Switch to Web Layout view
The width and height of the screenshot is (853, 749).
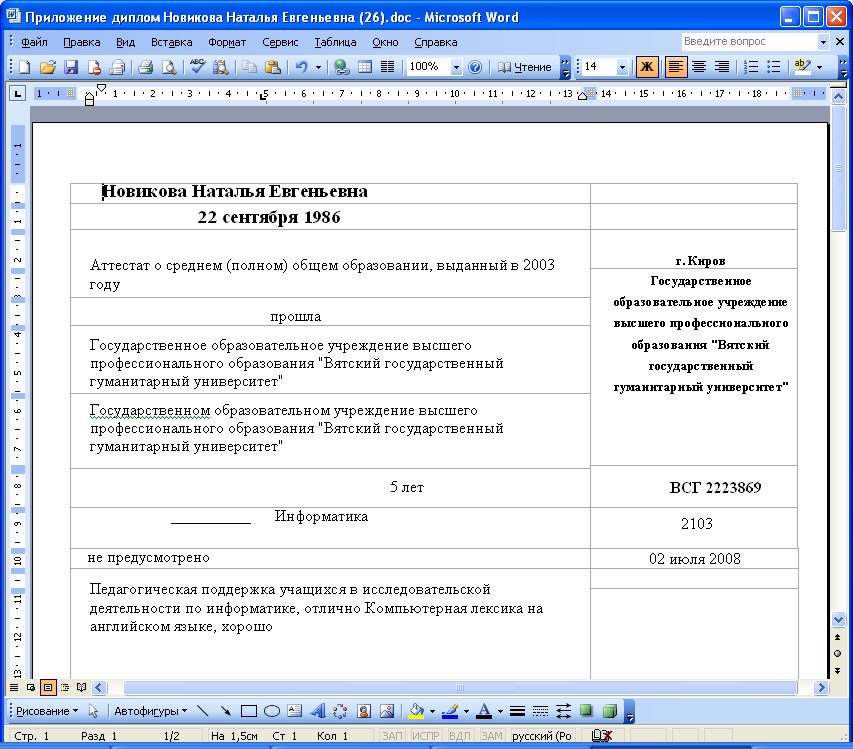tap(31, 688)
